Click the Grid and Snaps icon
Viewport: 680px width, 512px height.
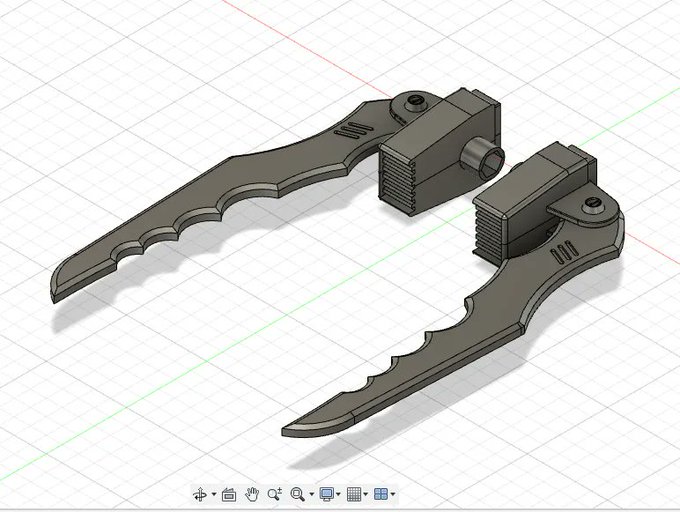pos(354,494)
